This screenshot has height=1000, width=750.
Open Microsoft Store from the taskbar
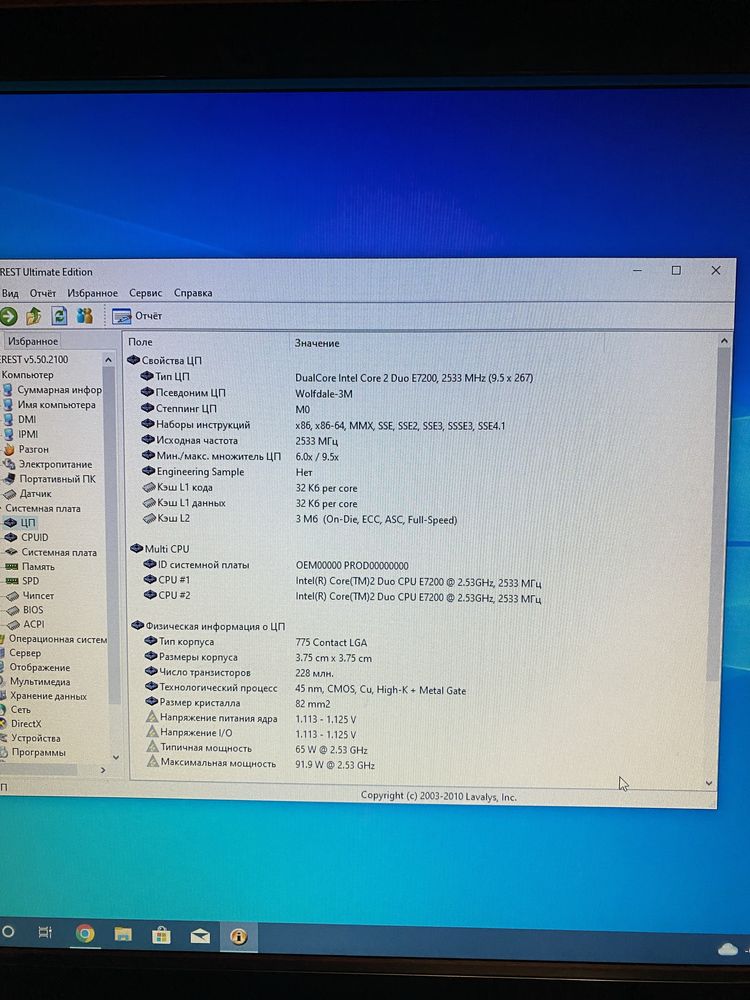[x=161, y=936]
